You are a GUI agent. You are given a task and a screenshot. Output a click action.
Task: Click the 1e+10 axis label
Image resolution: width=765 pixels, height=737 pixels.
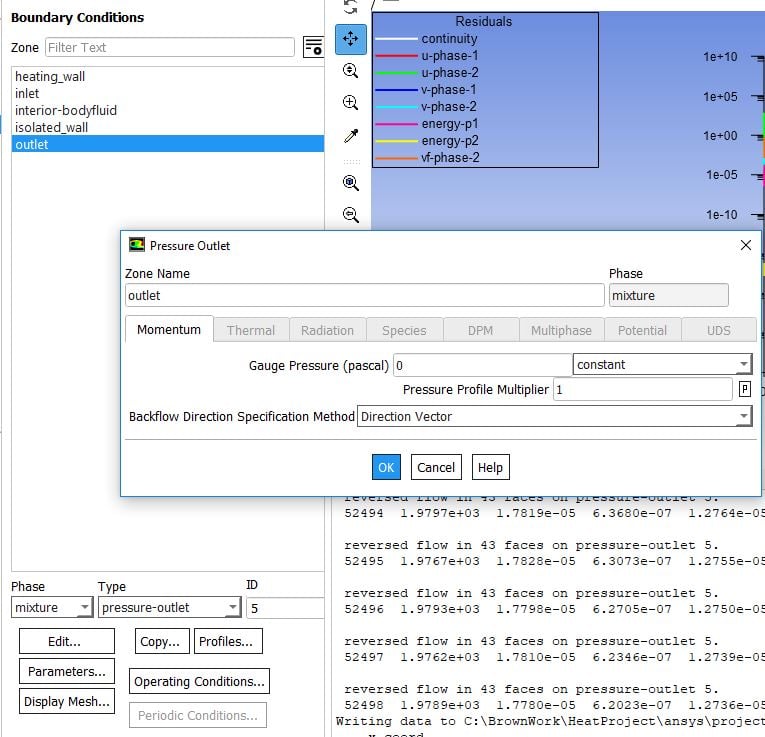pyautogui.click(x=720, y=57)
